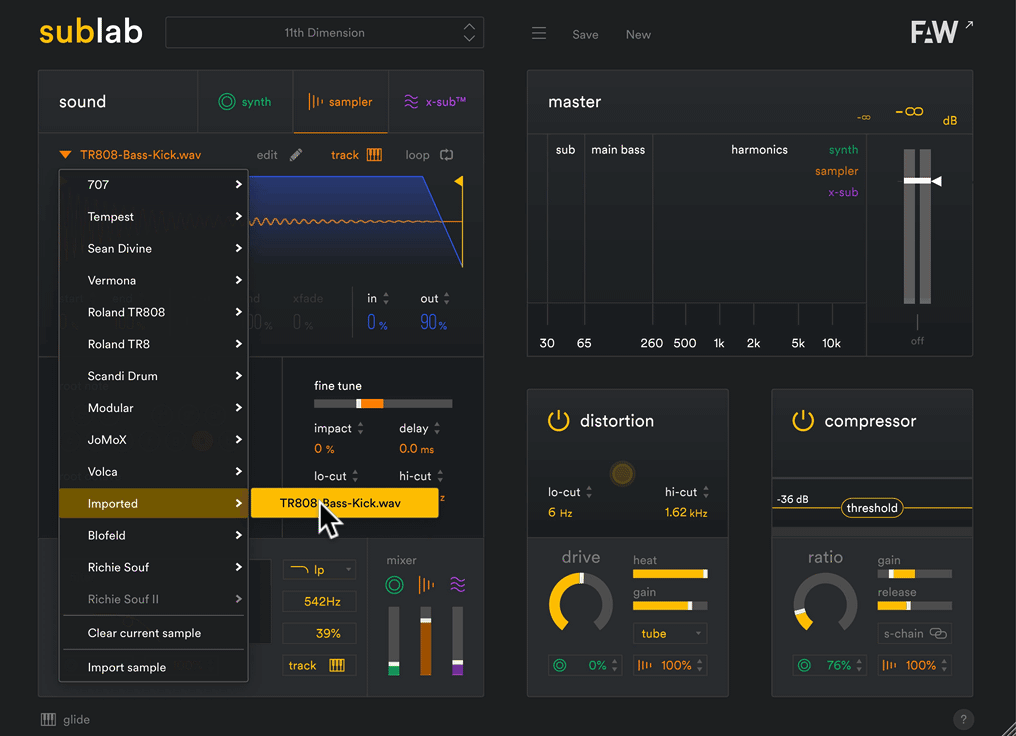Click distortion hi-cut stepper arrows

click(706, 492)
